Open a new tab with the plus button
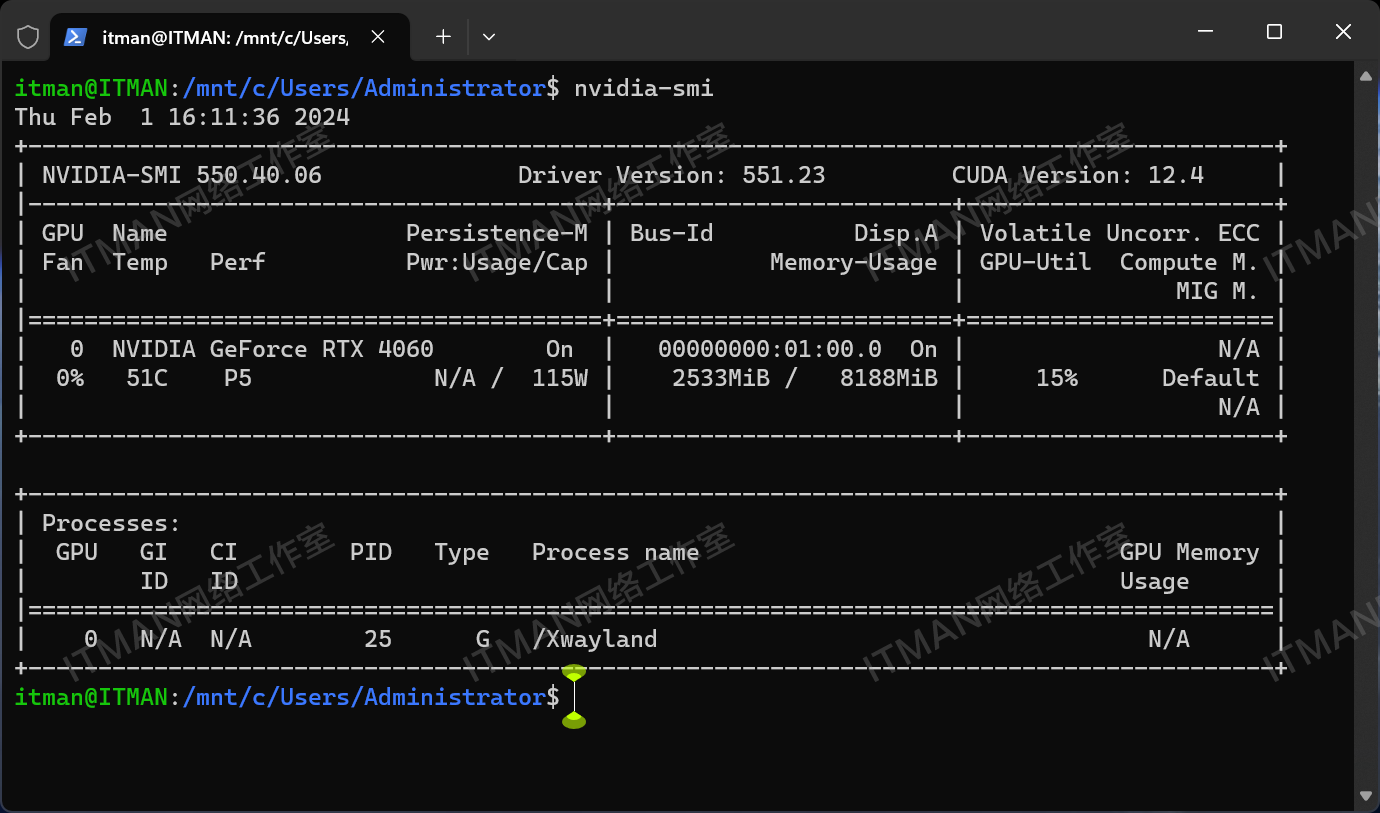 click(x=443, y=37)
